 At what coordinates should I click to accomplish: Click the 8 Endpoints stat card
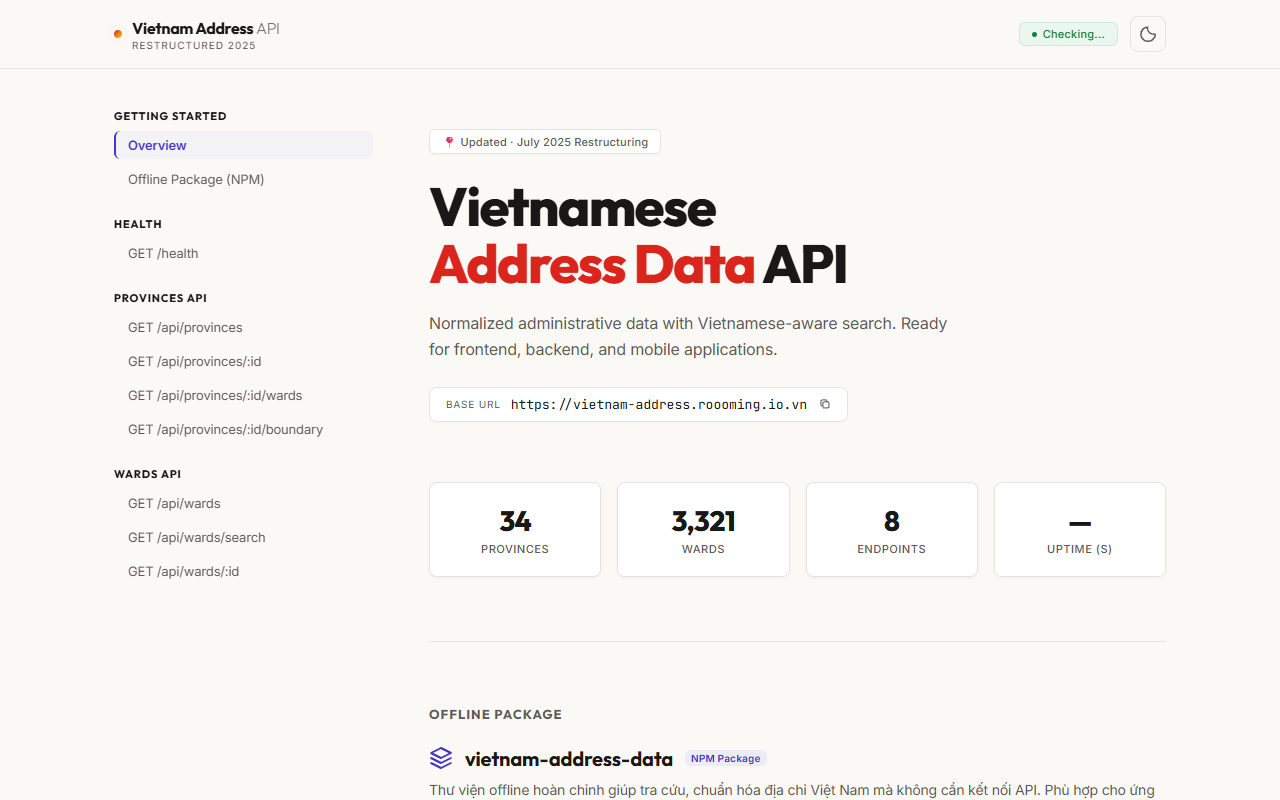(892, 529)
